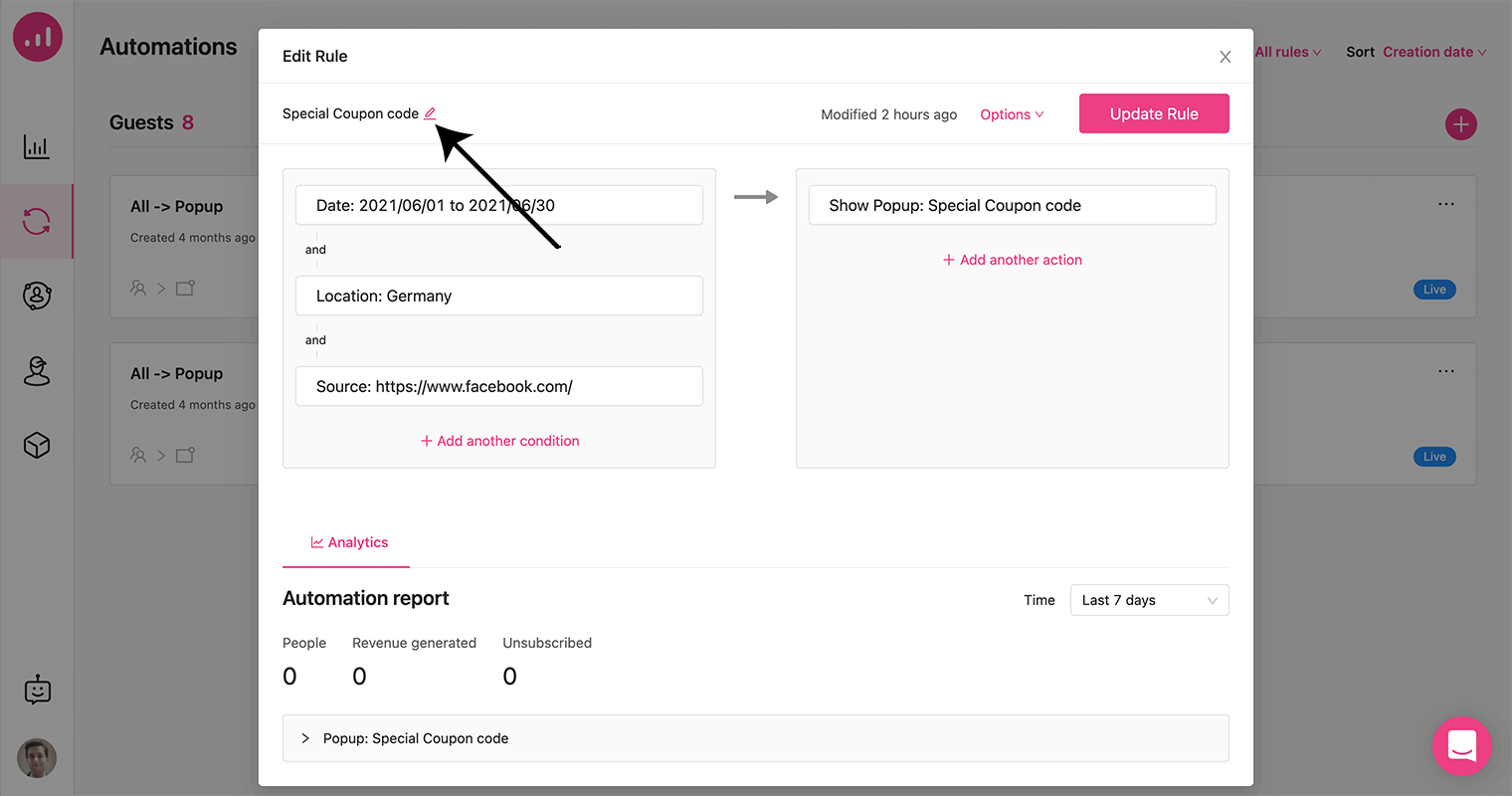Click the app logo in the sidebar
Viewport: 1512px width, 796px height.
point(38,37)
